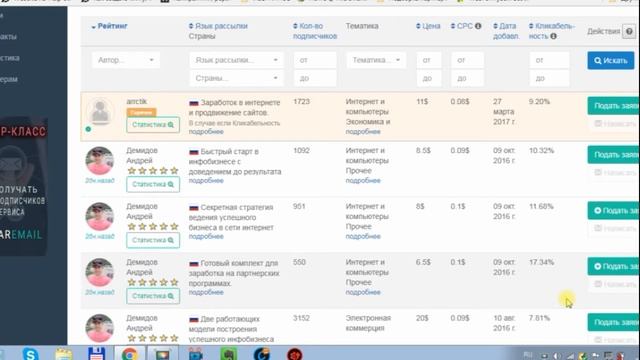Open the Тематика dropdown filter
This screenshot has height=360, width=640.
coord(376,60)
